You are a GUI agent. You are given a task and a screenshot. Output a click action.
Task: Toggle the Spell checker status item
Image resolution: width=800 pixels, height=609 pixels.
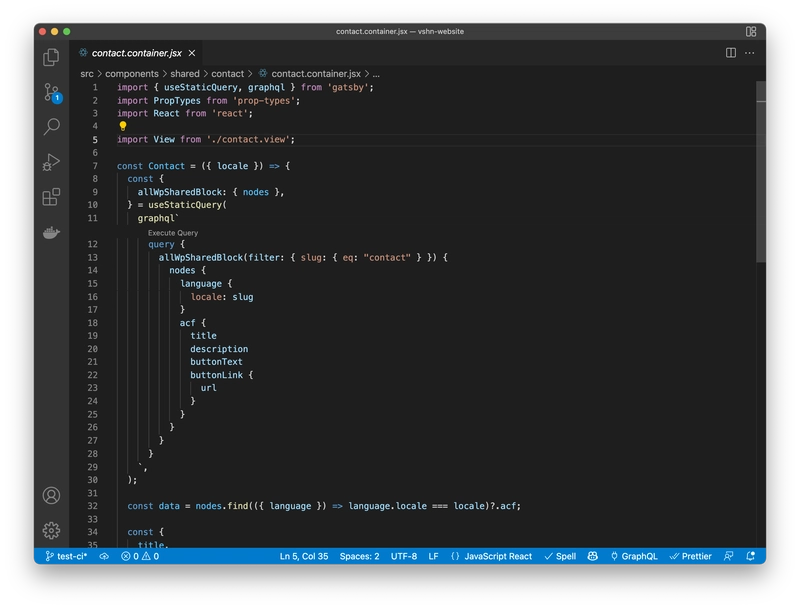click(x=560, y=556)
